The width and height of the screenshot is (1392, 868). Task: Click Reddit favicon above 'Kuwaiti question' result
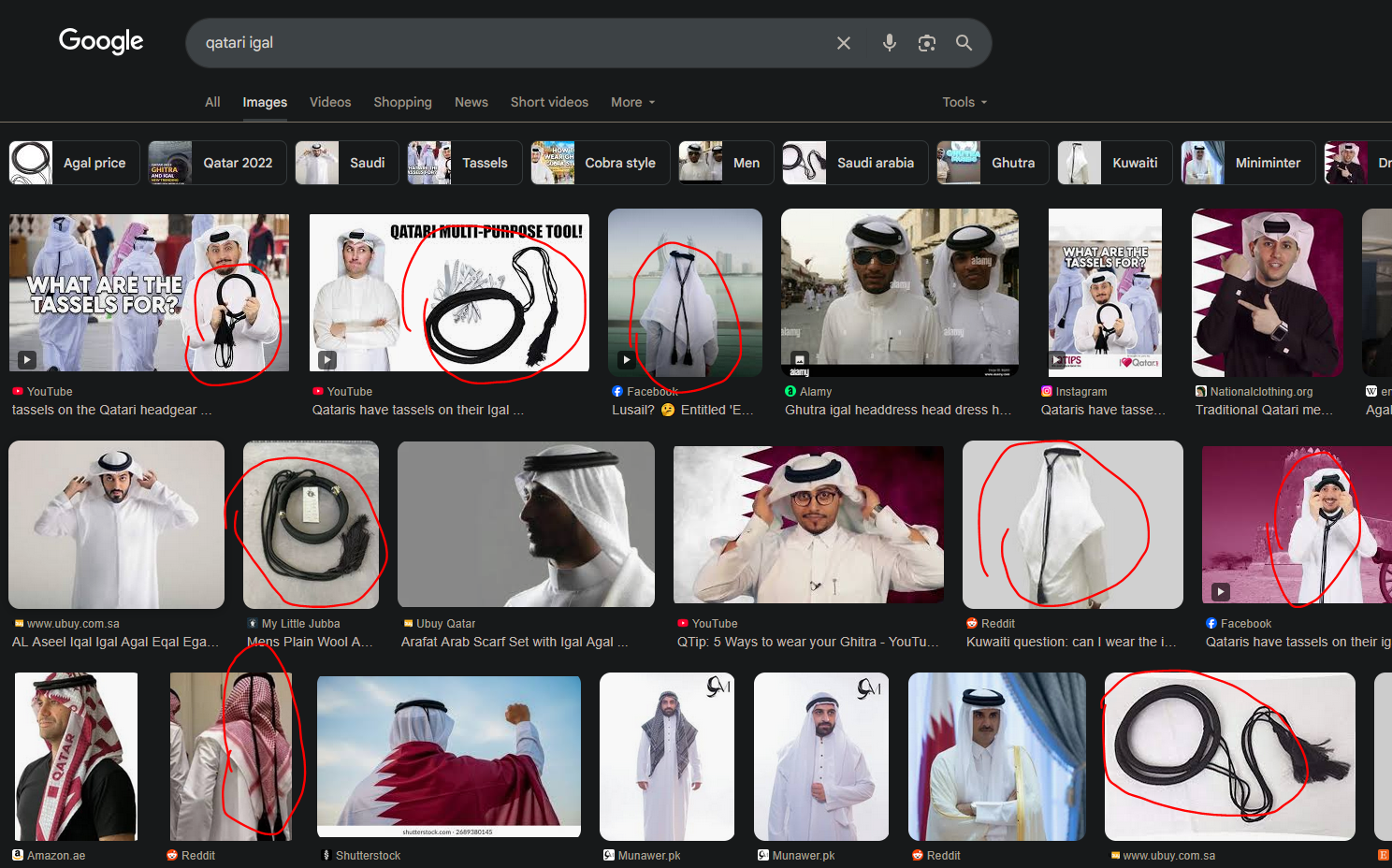(x=972, y=624)
